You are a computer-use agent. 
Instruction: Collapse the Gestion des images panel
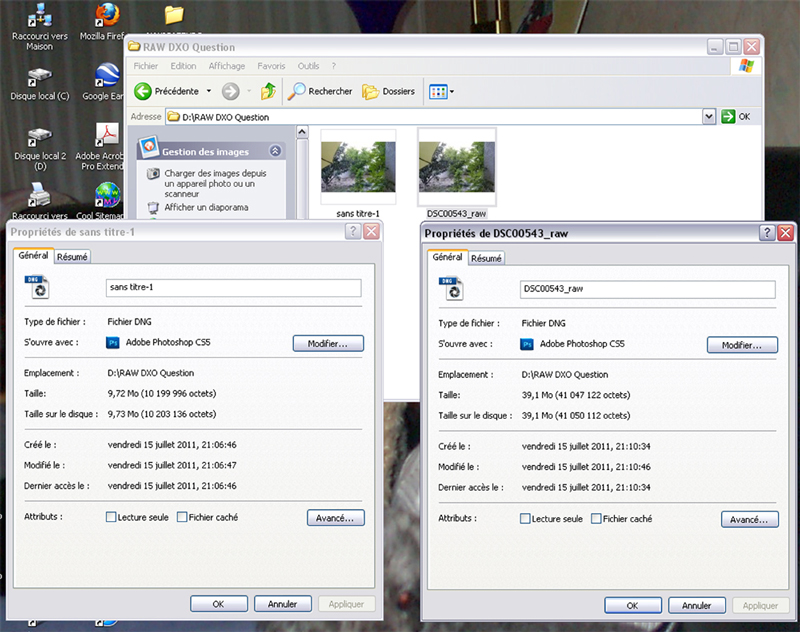[276, 151]
